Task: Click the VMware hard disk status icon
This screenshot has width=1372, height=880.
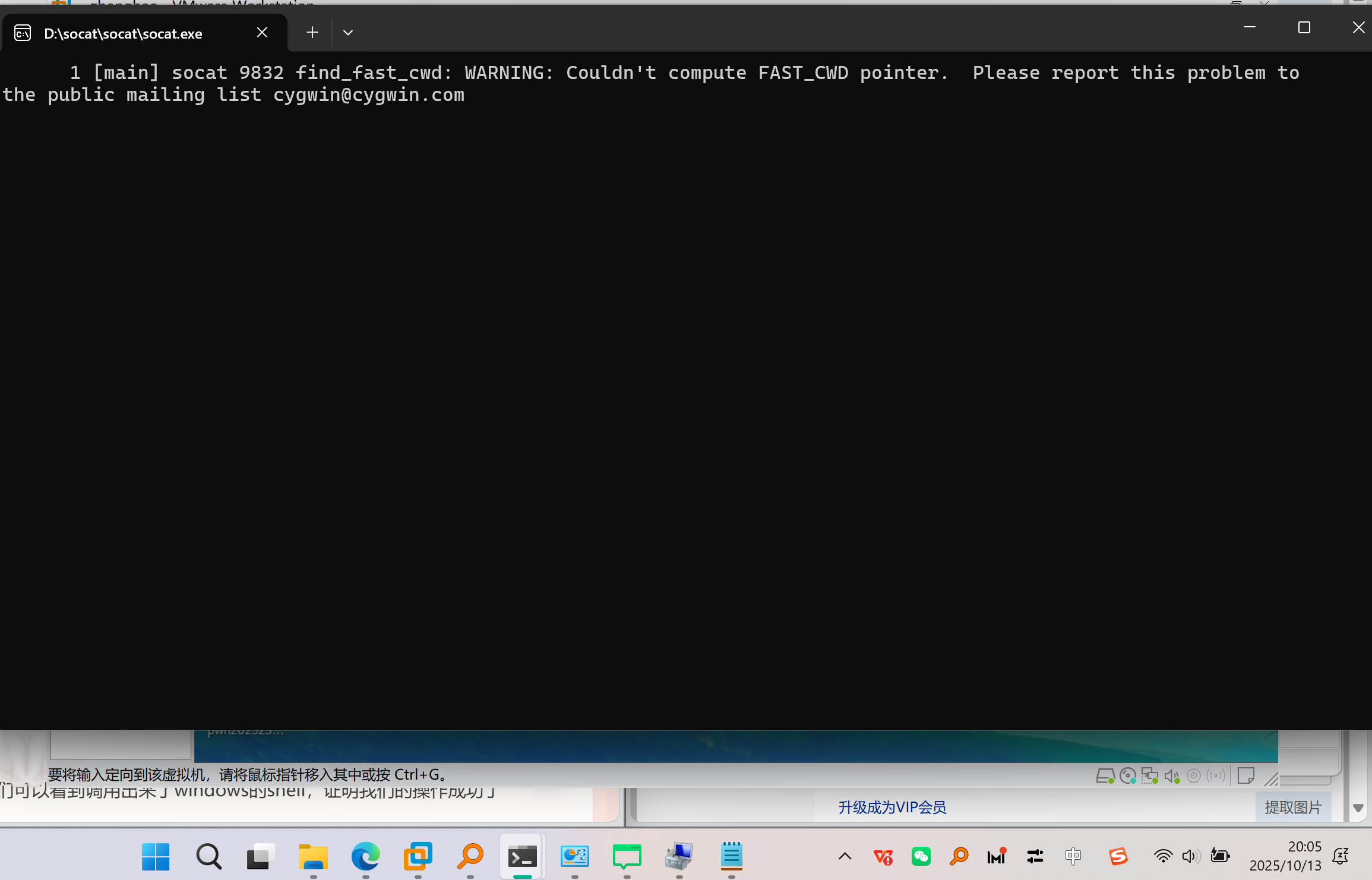Action: 1105,775
